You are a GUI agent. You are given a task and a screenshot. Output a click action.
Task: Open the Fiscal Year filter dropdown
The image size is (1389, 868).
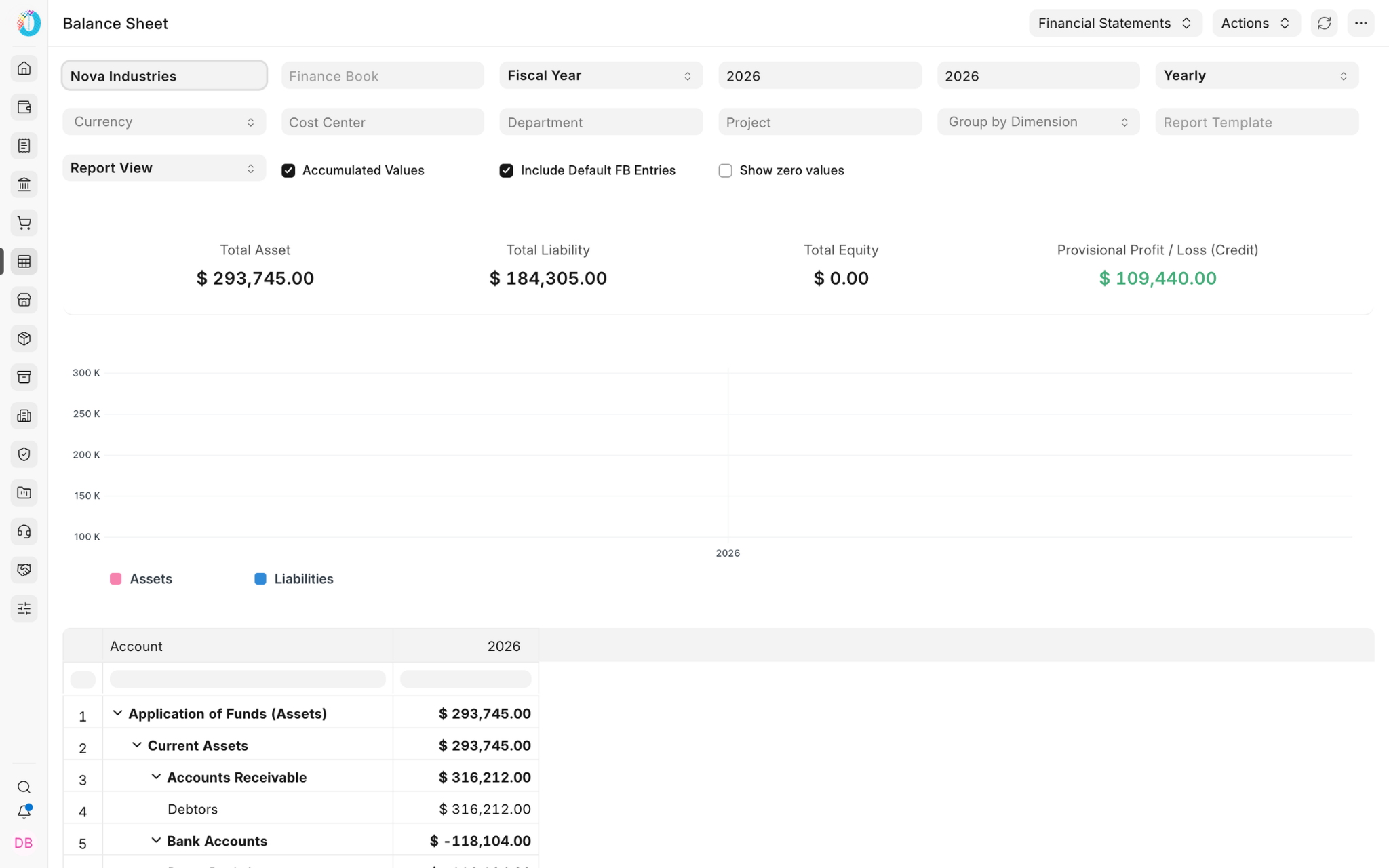(x=601, y=75)
